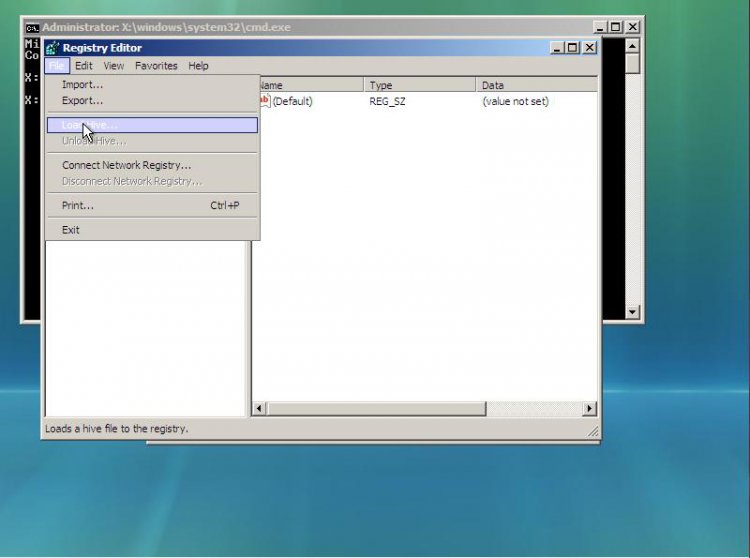Click the horizontal scrollbar left arrow
Image resolution: width=750 pixels, height=558 pixels.
pyautogui.click(x=259, y=409)
